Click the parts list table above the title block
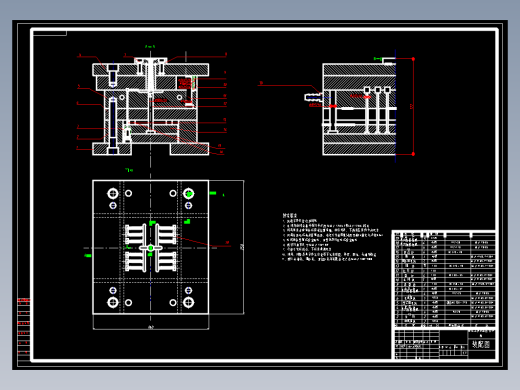Image resolution: width=520 pixels, height=390 pixels. (x=444, y=279)
